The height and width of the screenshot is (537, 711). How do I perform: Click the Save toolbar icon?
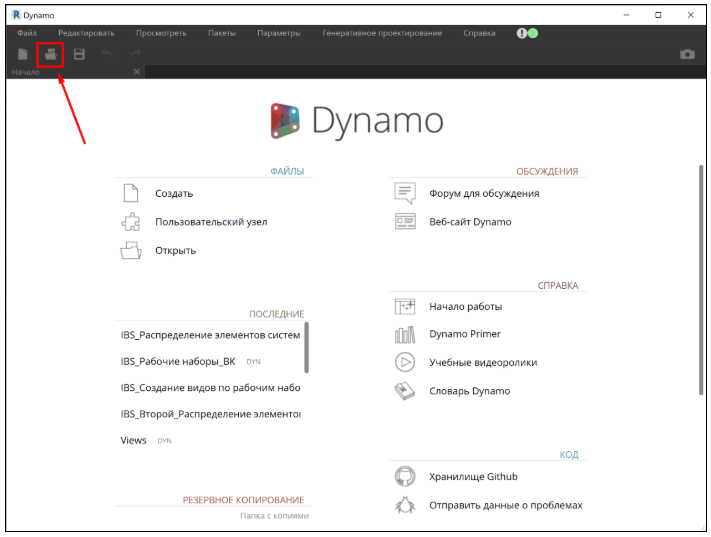pyautogui.click(x=79, y=54)
